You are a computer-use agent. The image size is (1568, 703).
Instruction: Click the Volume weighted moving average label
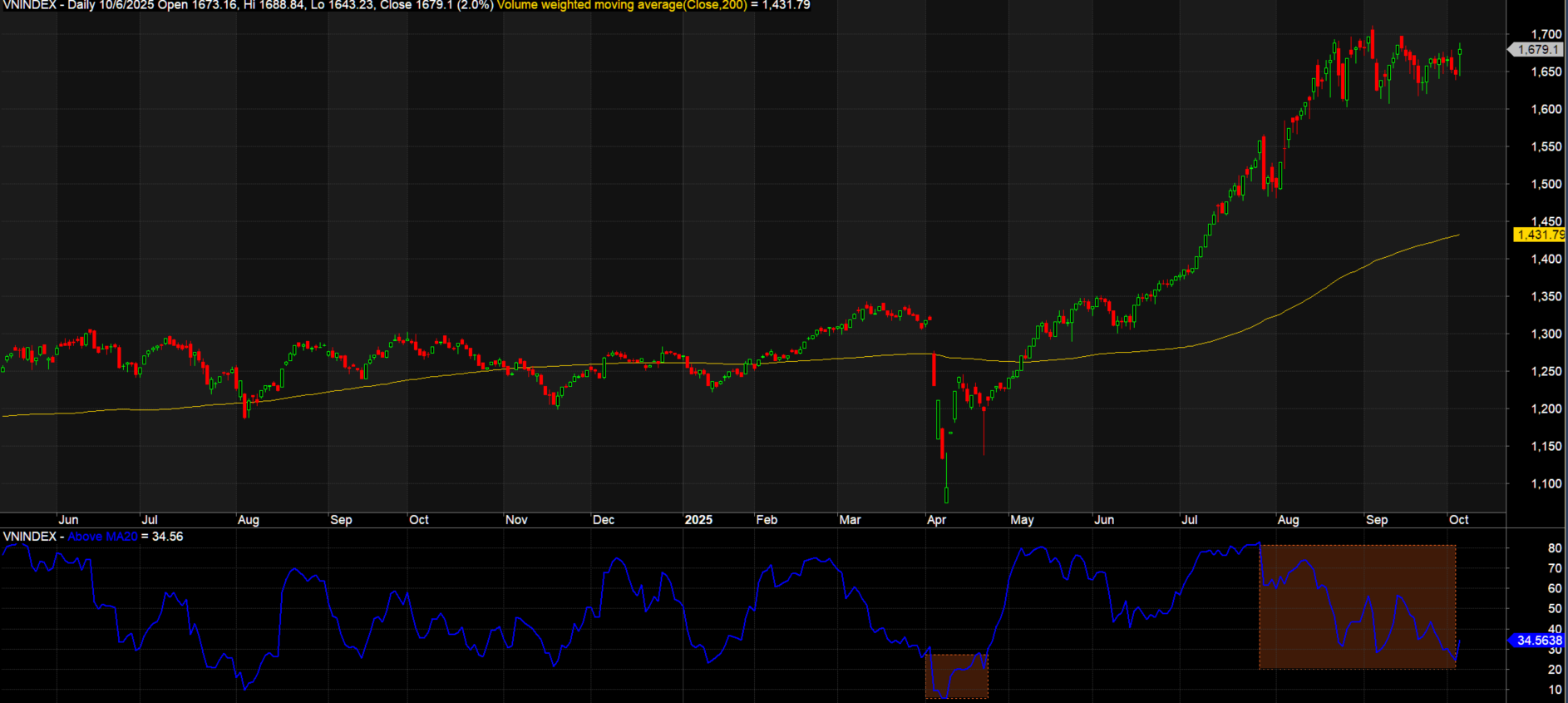coord(621,5)
